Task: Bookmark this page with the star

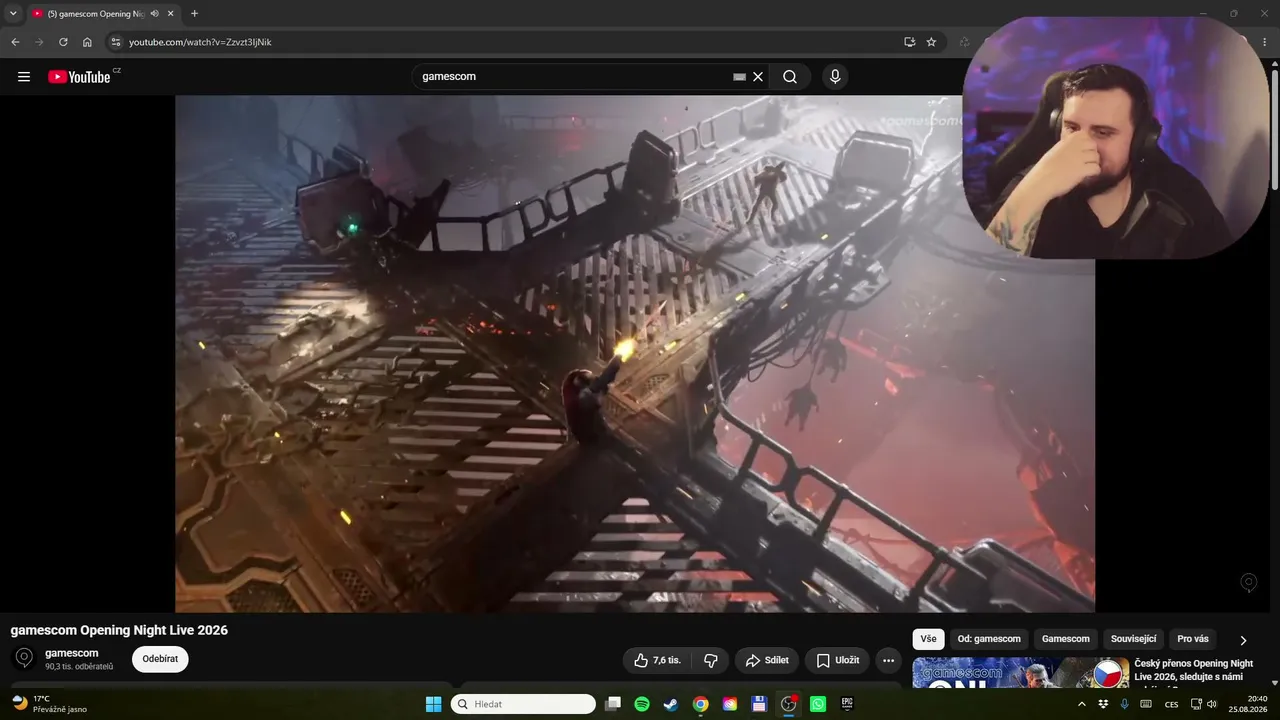Action: [931, 42]
